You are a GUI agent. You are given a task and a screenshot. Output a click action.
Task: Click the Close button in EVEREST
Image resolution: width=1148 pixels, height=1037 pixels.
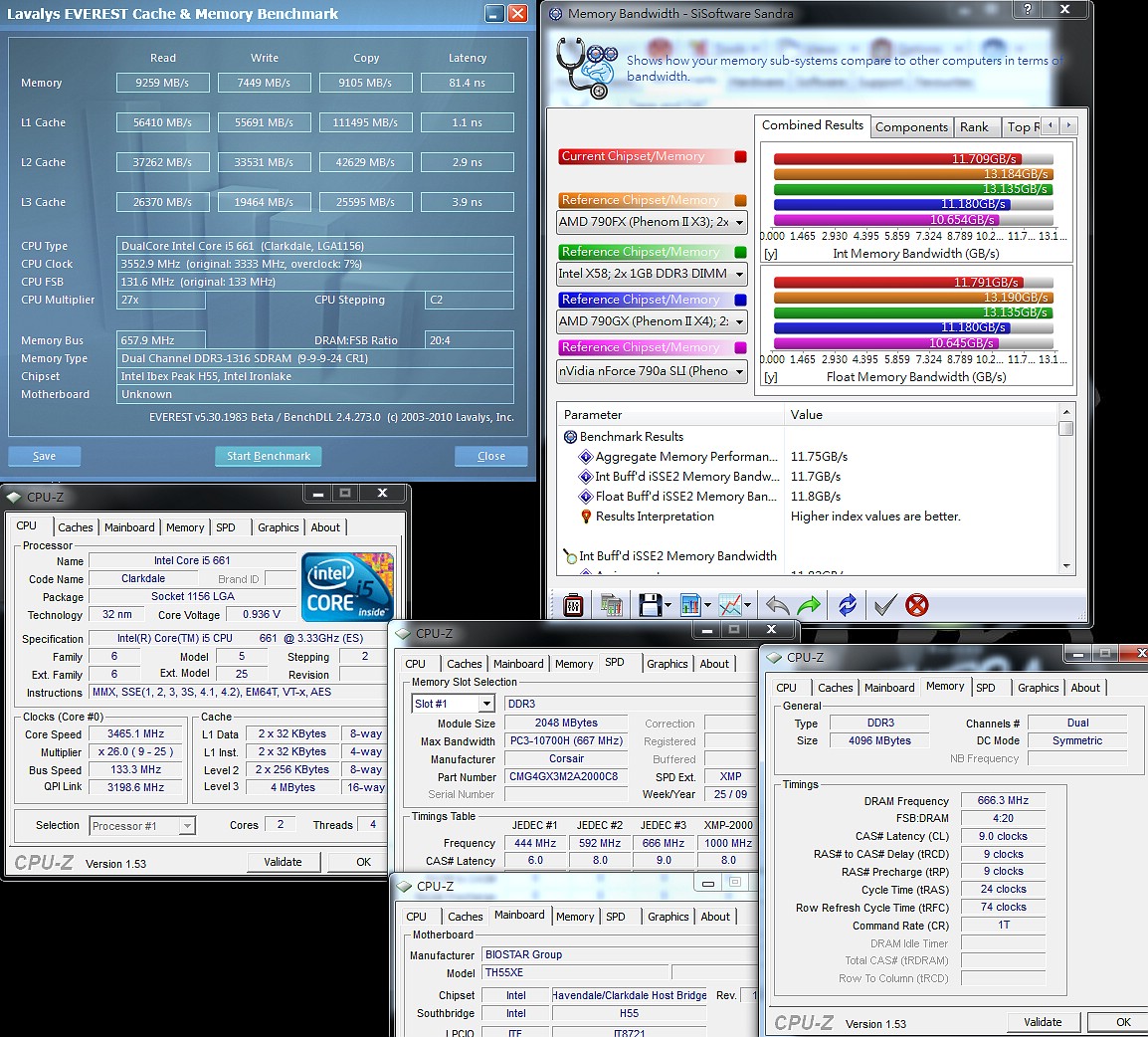click(x=491, y=456)
